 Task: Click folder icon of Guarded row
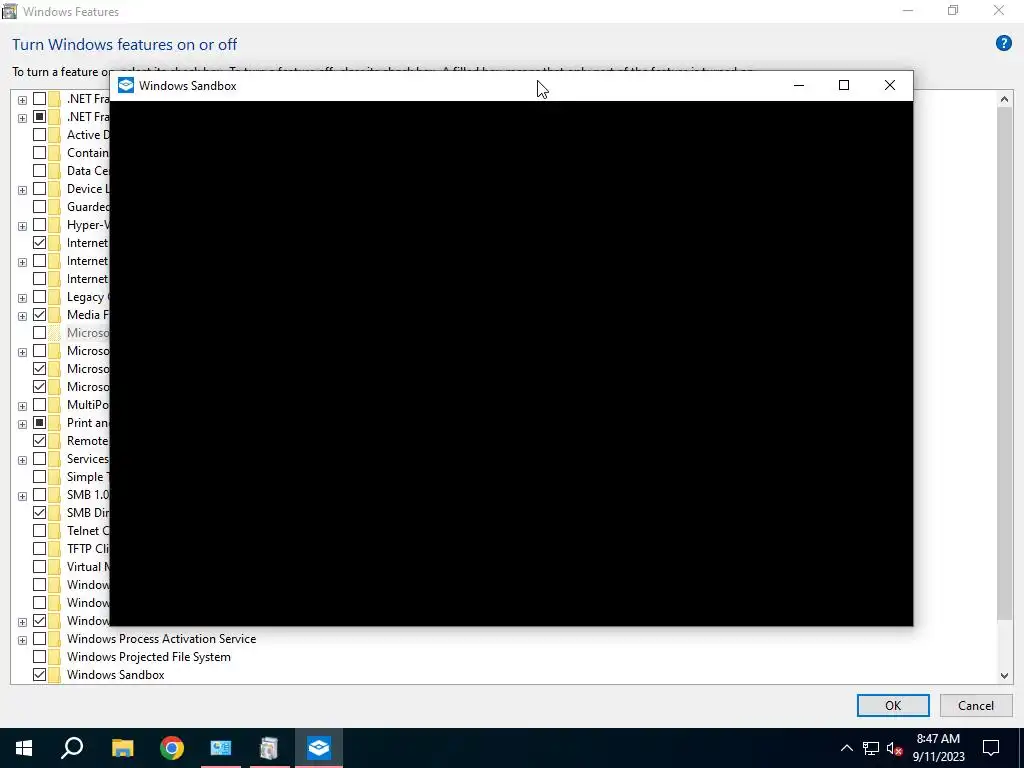click(55, 207)
